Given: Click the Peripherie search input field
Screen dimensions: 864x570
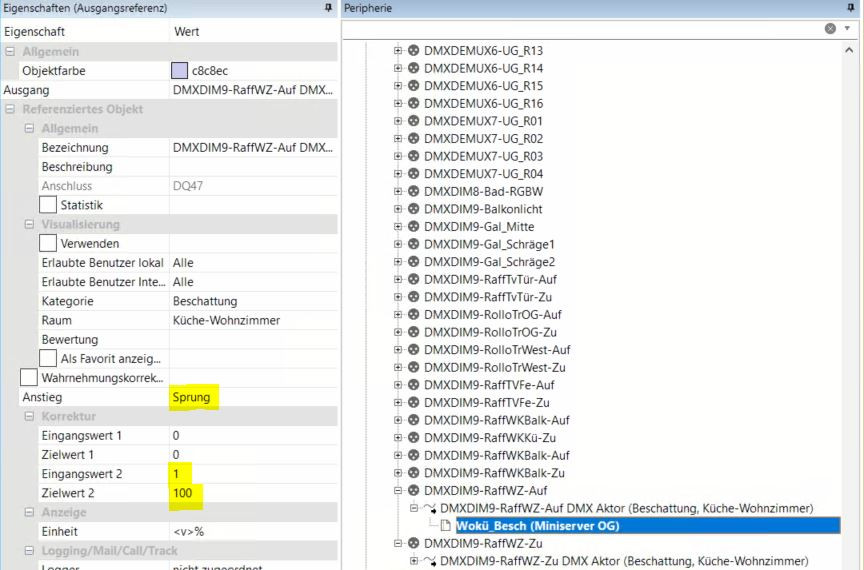Looking at the screenshot, I should (583, 29).
